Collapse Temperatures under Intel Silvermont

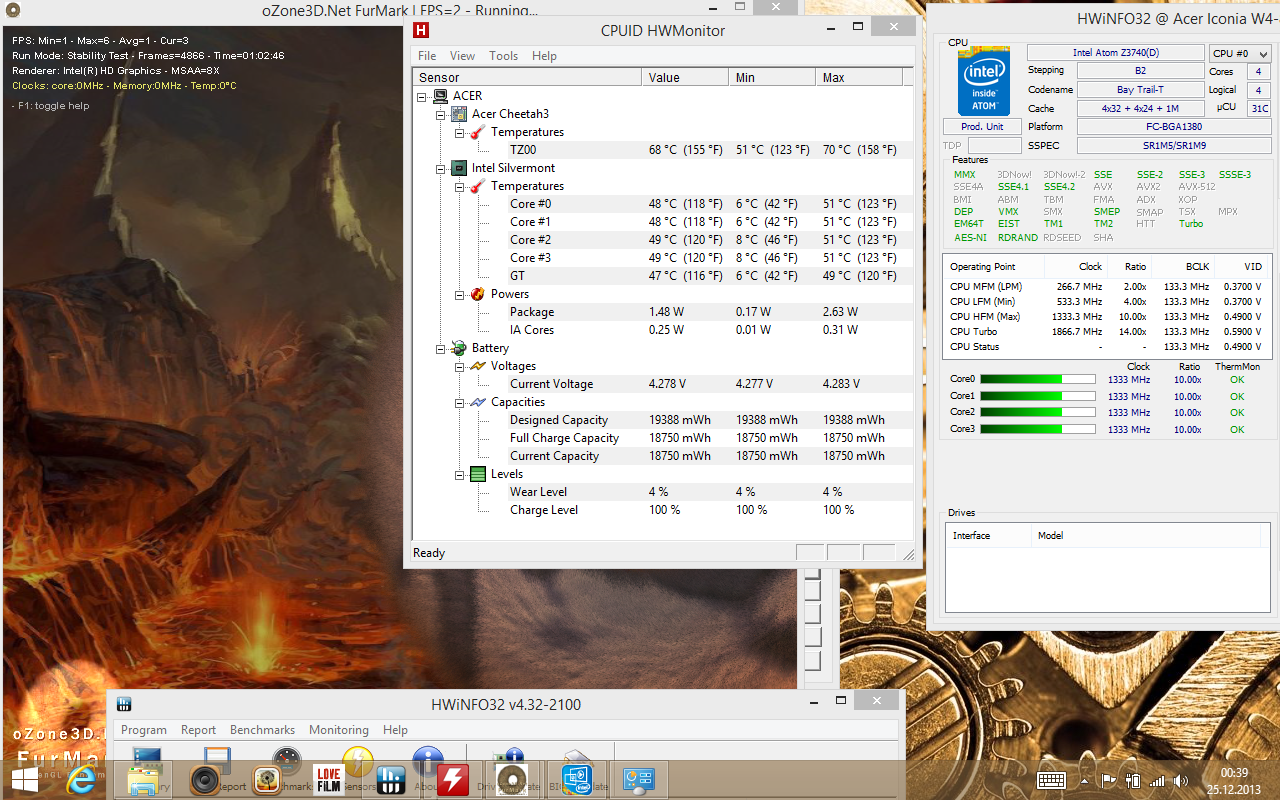(x=460, y=186)
